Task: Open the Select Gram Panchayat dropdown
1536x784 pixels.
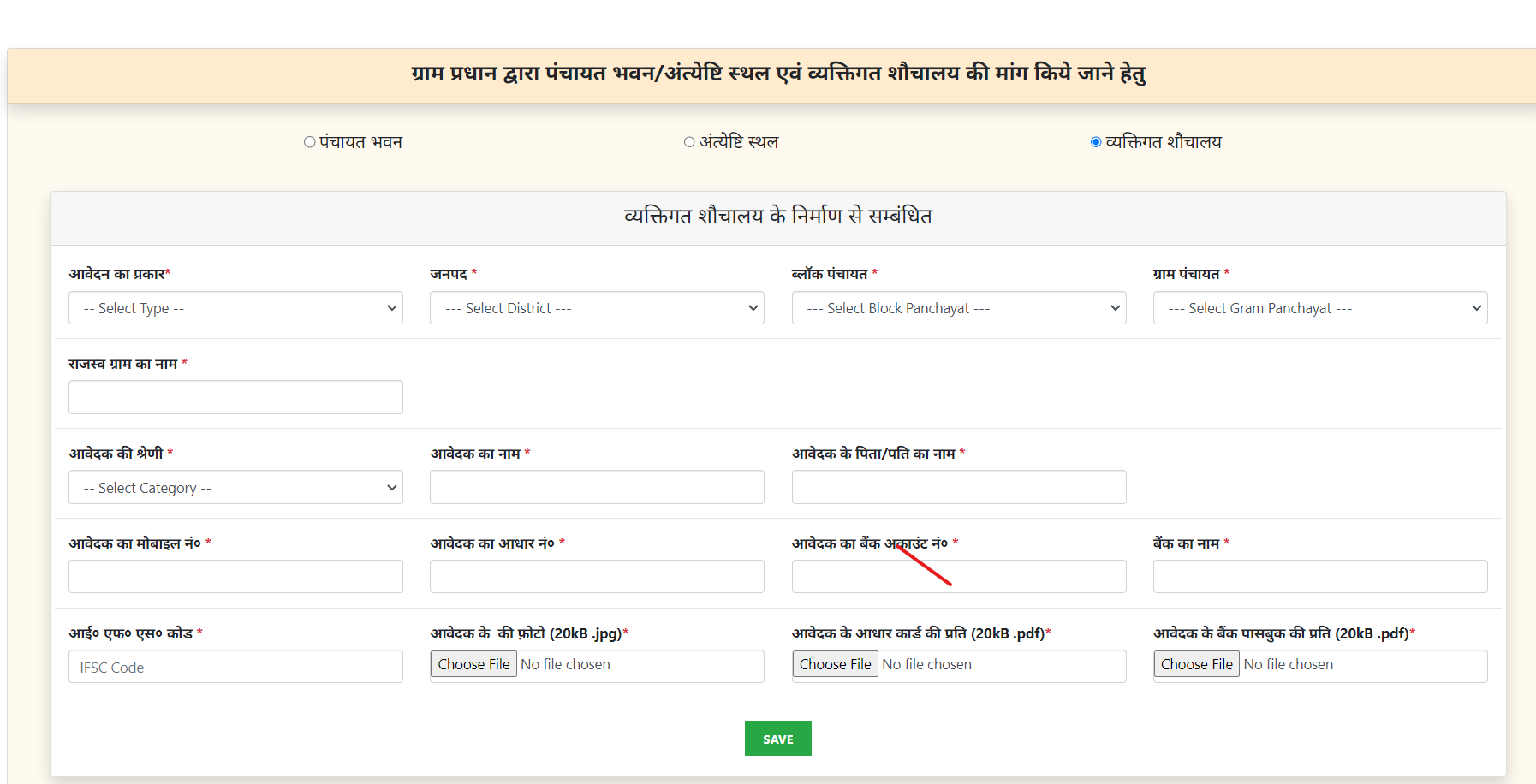Action: 1319,307
